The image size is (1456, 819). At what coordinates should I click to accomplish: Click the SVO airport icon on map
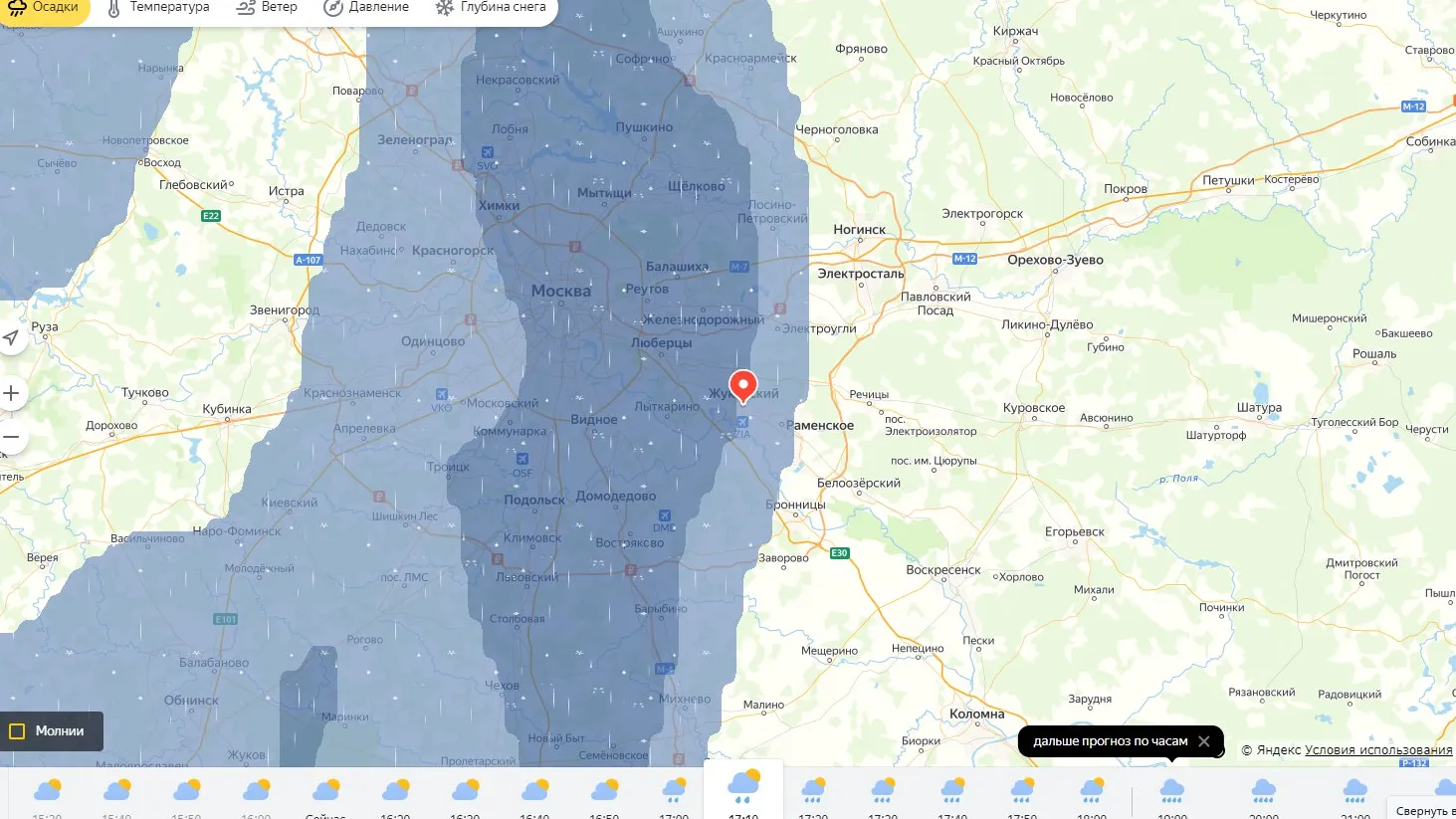coord(488,152)
